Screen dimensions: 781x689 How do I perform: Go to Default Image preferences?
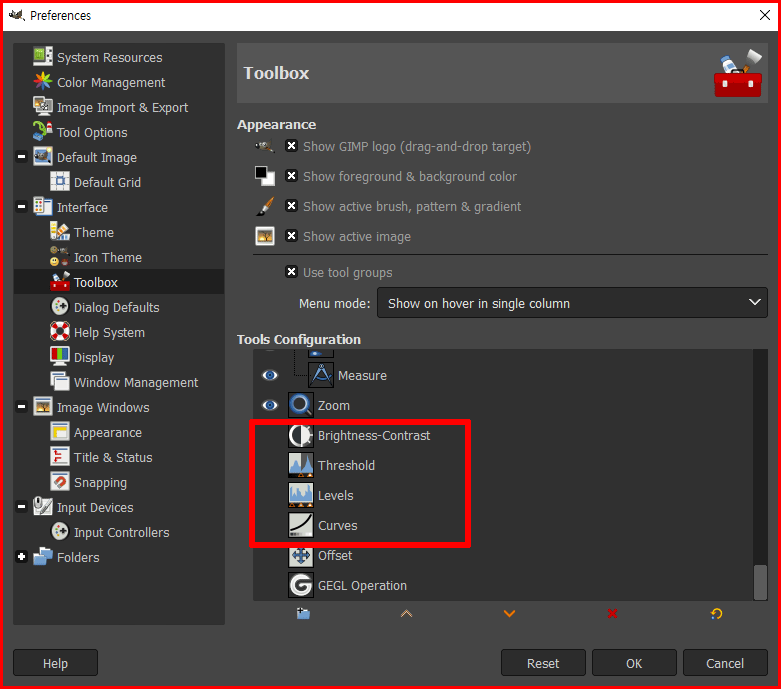click(x=97, y=157)
